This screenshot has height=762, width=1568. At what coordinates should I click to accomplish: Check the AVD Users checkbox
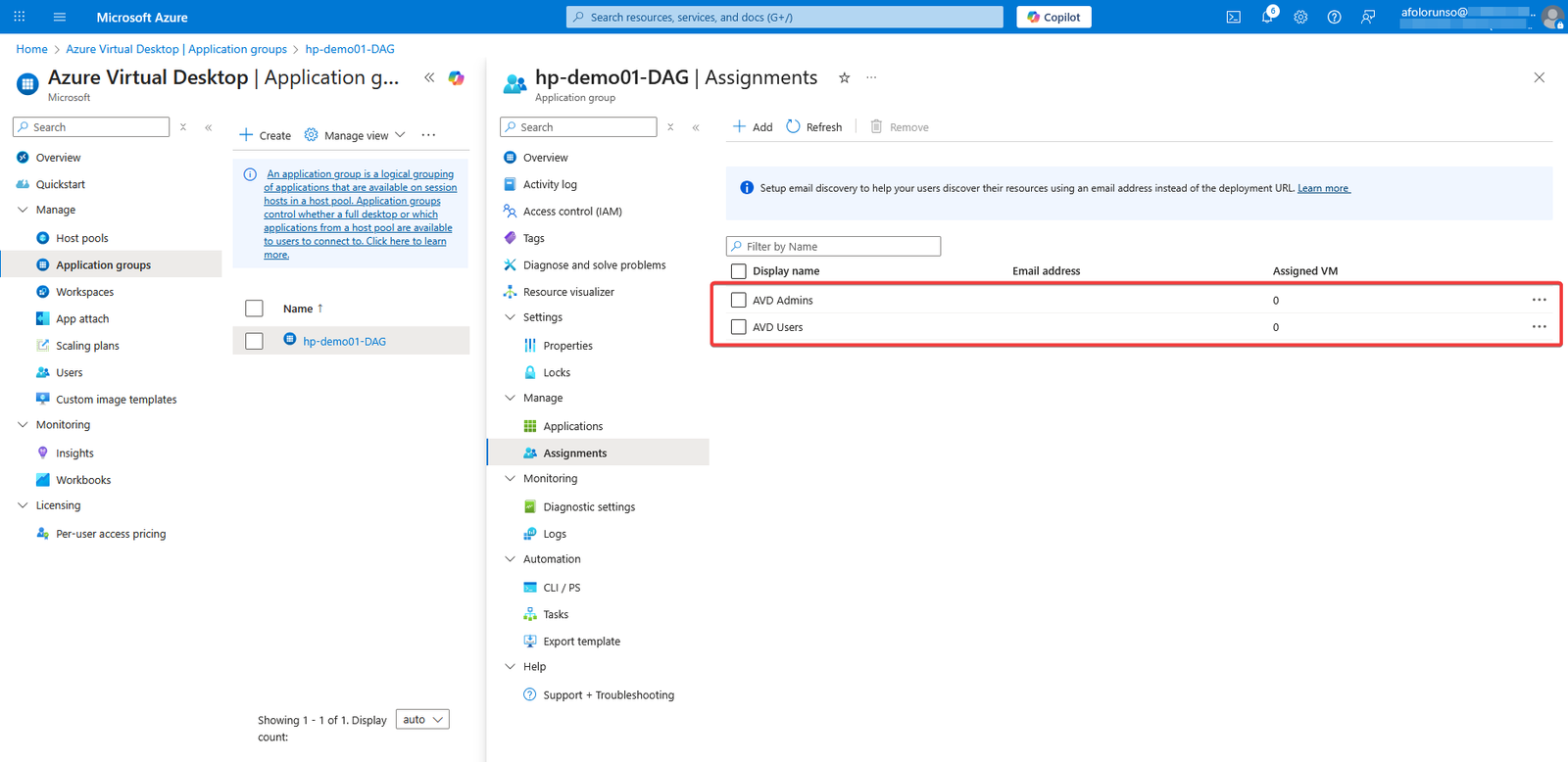(739, 327)
